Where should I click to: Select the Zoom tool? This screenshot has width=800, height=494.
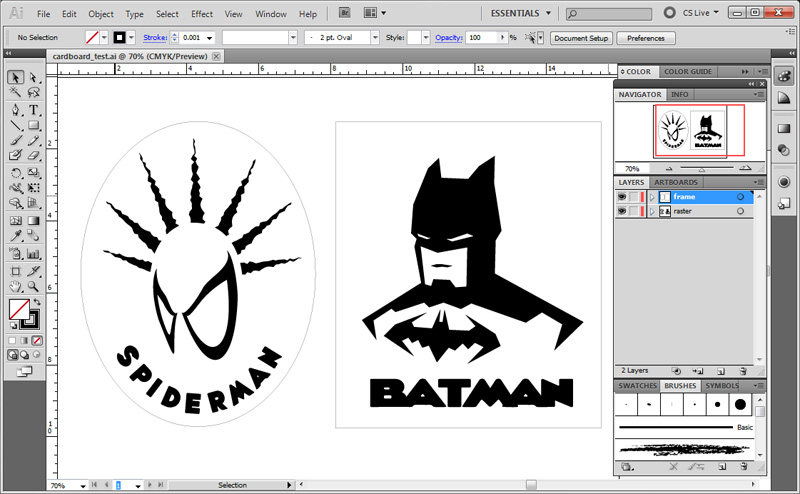point(33,286)
